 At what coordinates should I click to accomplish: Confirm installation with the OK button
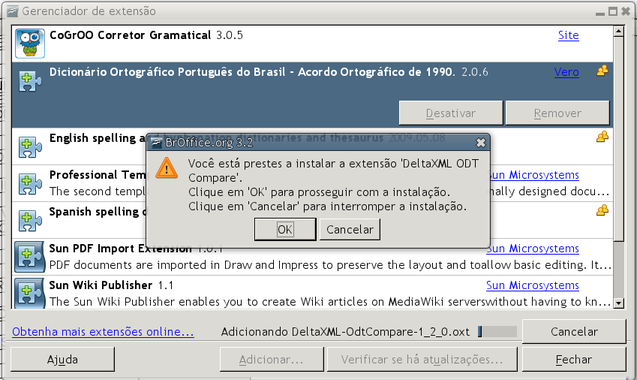click(285, 229)
